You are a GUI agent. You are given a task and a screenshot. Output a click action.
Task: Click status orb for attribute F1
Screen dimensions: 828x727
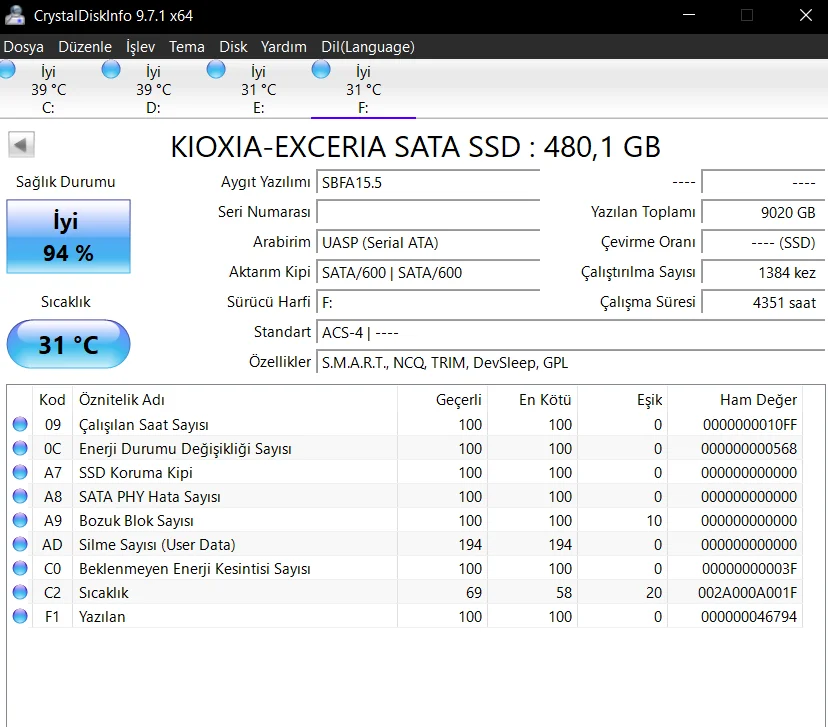[x=20, y=616]
